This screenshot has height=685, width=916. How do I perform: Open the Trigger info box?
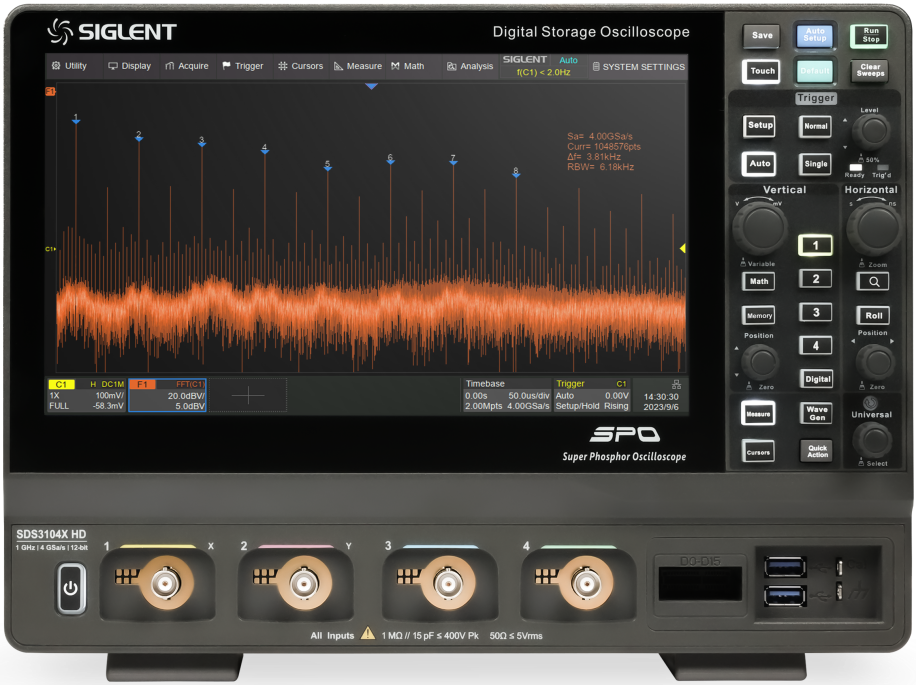tap(592, 395)
